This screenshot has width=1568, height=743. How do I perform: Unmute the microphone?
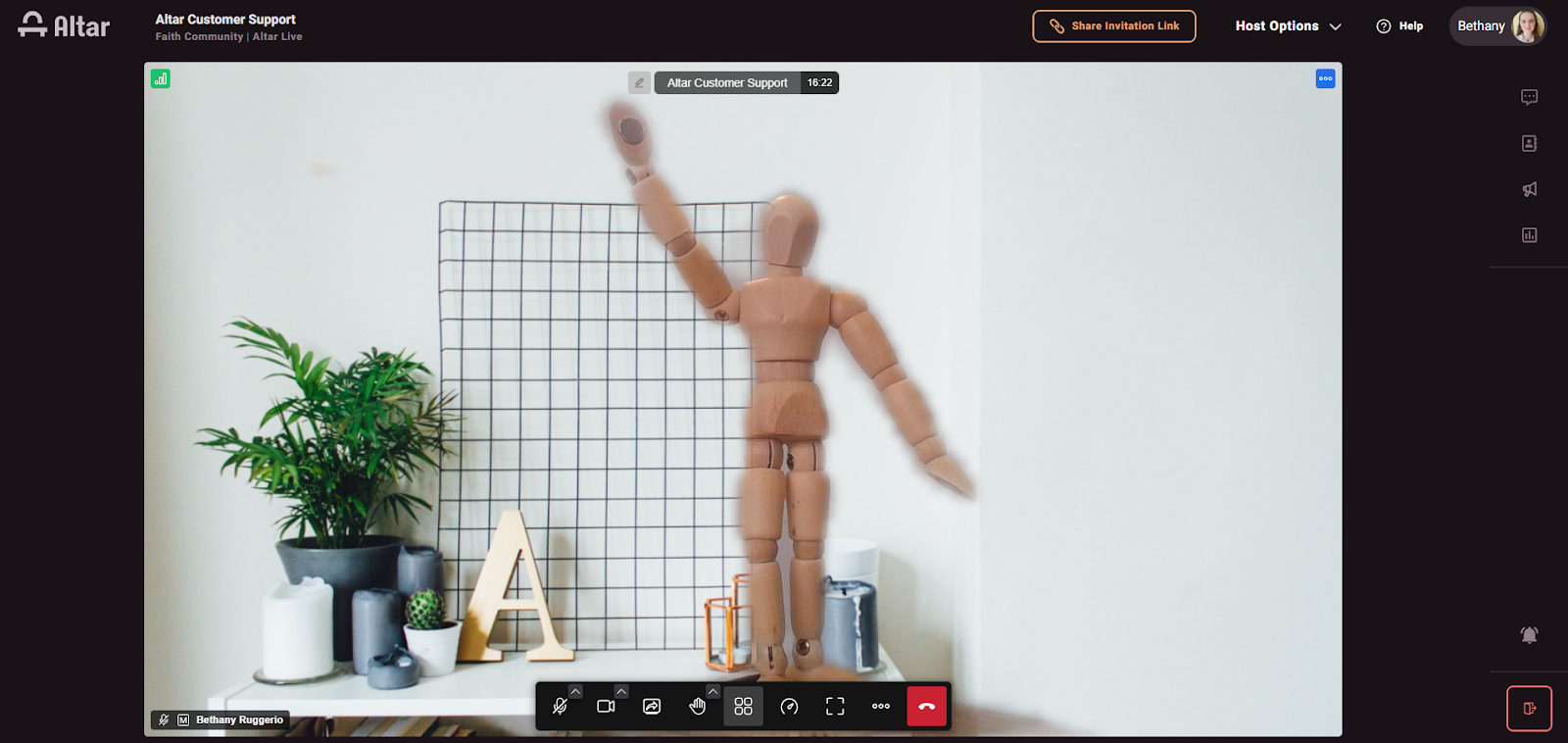[560, 707]
